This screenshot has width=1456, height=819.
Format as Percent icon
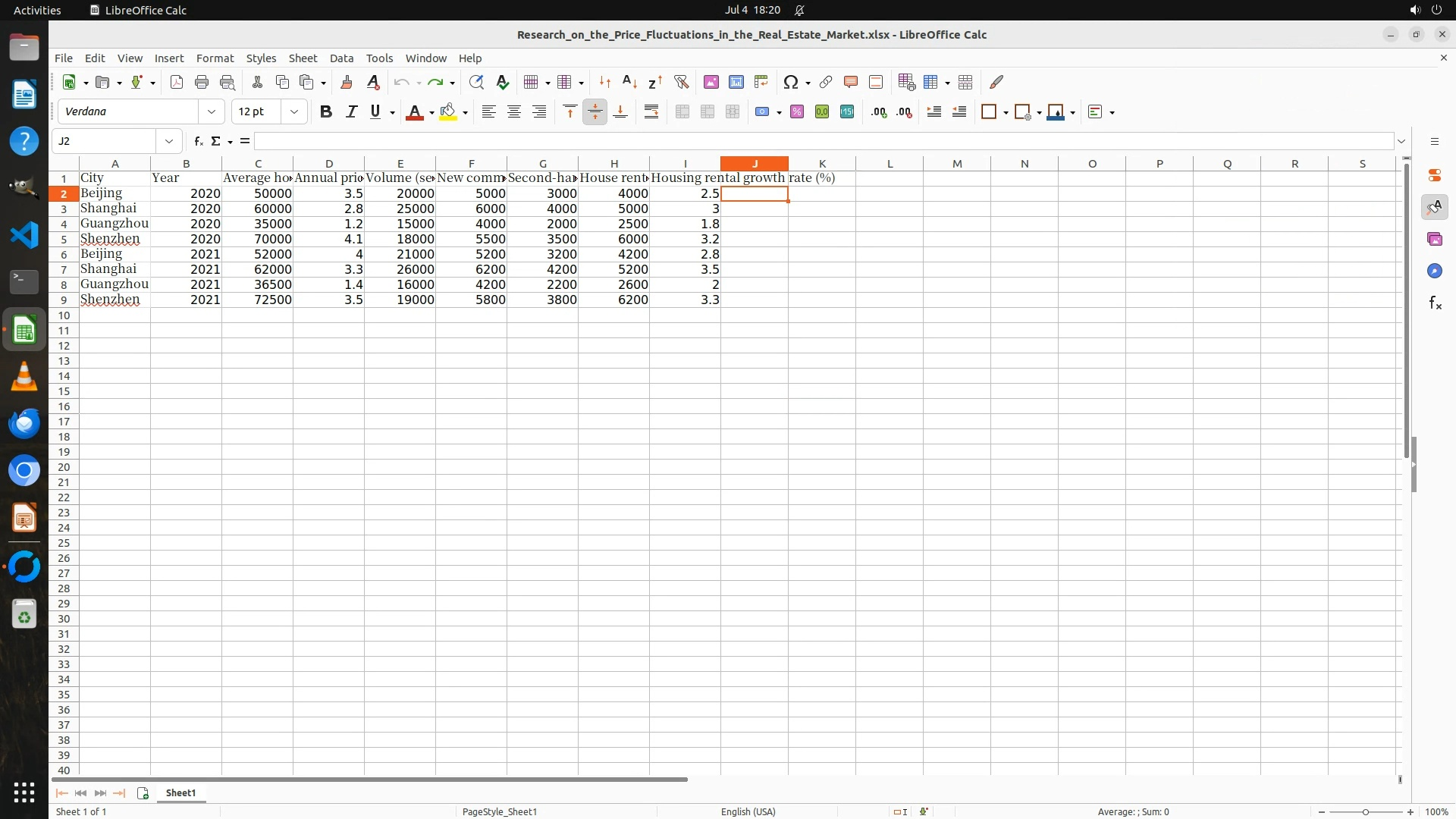(796, 112)
